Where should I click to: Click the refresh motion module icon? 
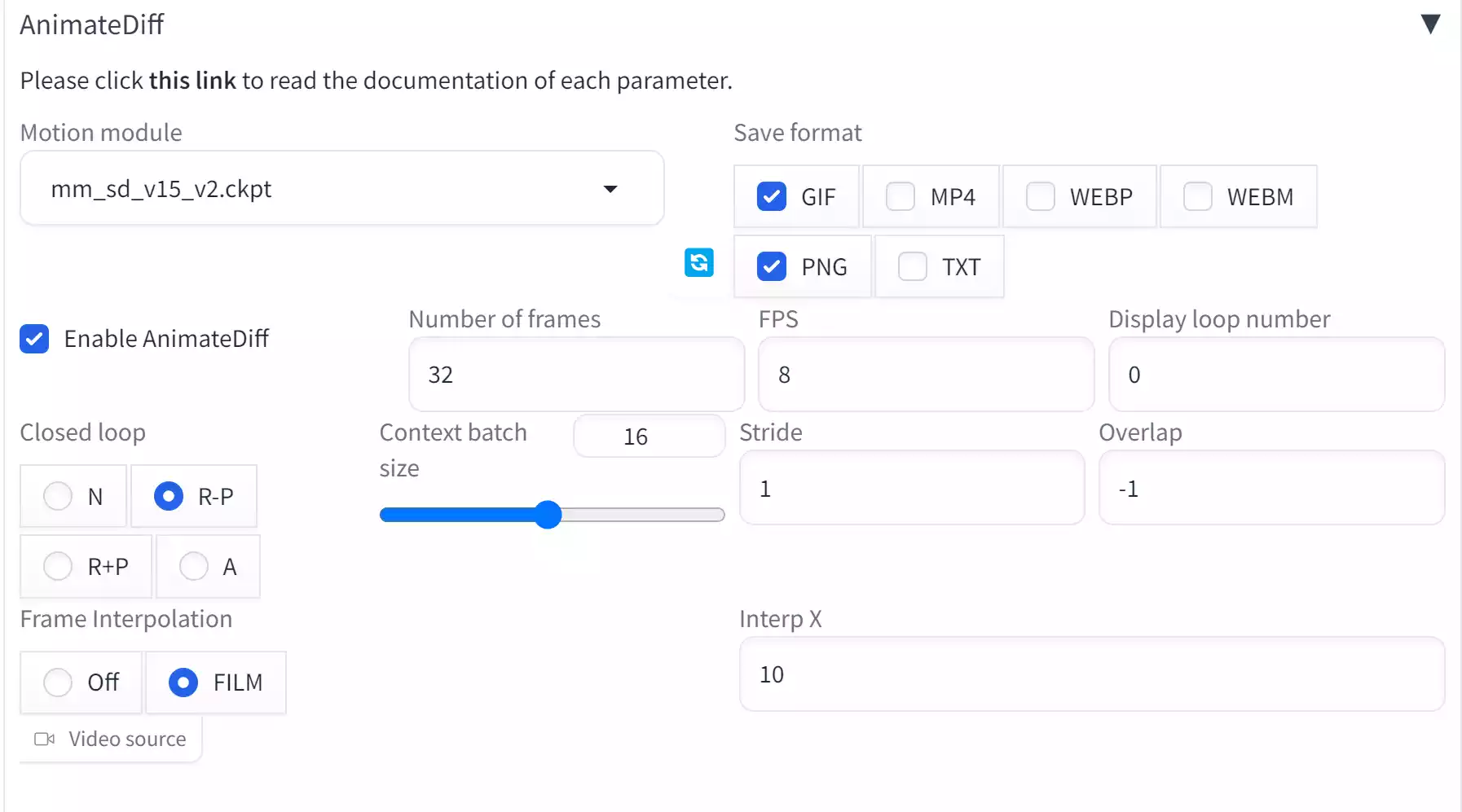[698, 263]
